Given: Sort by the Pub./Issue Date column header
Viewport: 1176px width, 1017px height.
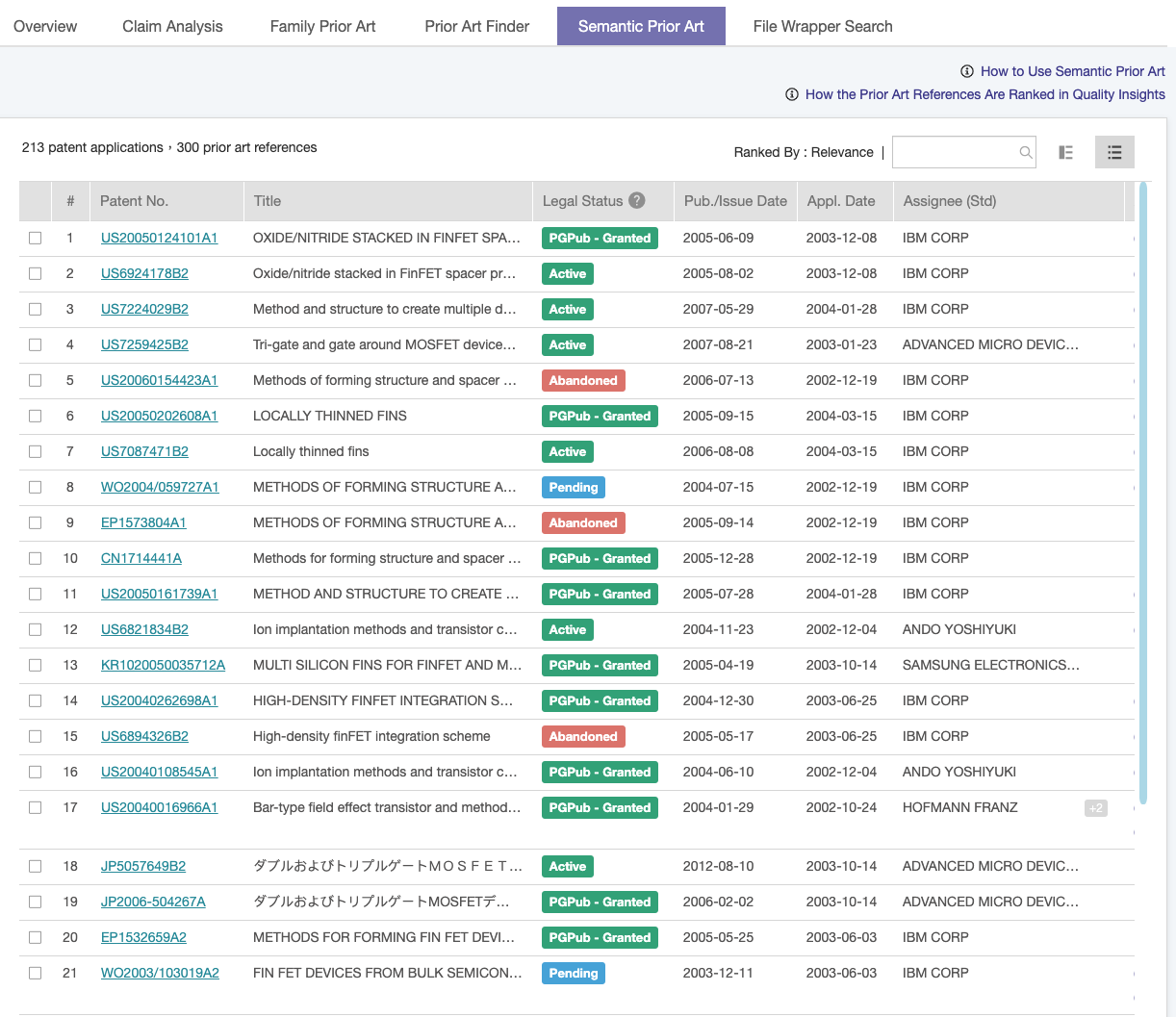Looking at the screenshot, I should (735, 201).
